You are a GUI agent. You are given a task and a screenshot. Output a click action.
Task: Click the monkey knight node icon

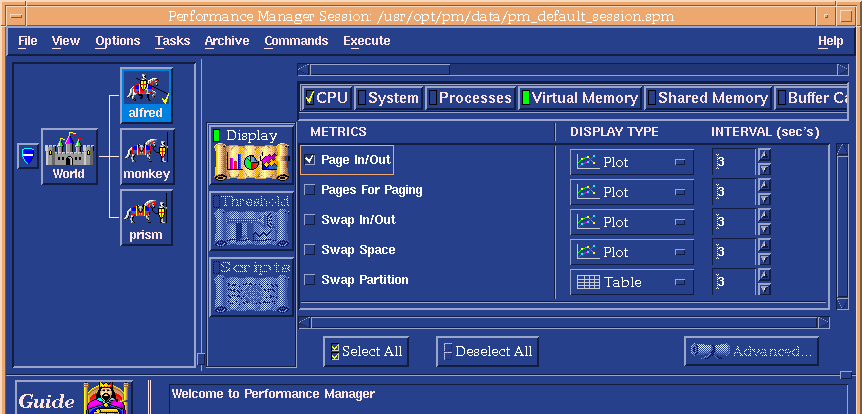(x=146, y=156)
